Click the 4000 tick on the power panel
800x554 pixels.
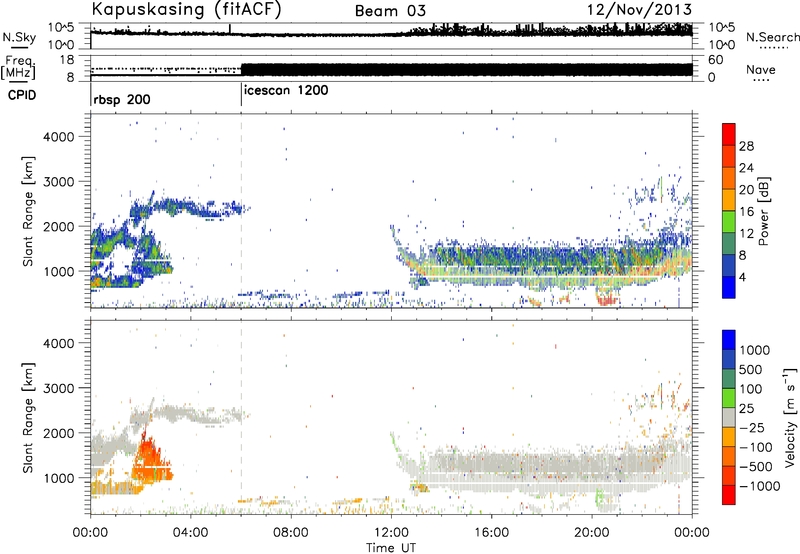(x=59, y=137)
